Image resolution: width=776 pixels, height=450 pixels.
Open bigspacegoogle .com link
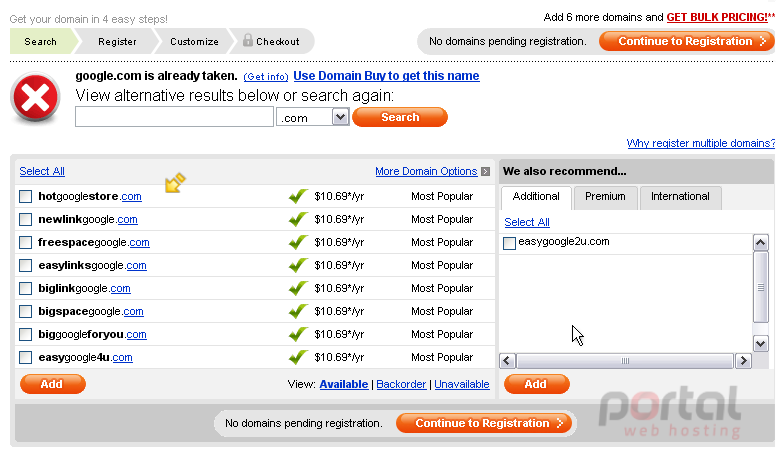133,311
